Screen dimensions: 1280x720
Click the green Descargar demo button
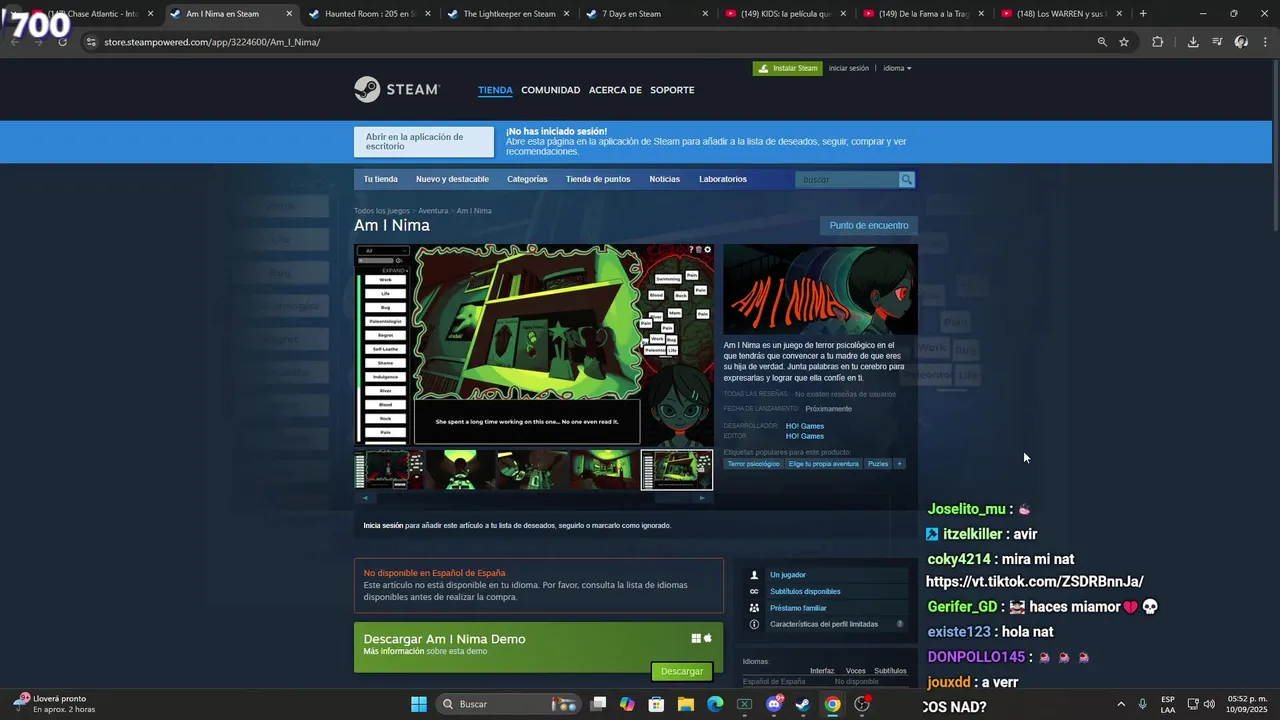click(682, 671)
